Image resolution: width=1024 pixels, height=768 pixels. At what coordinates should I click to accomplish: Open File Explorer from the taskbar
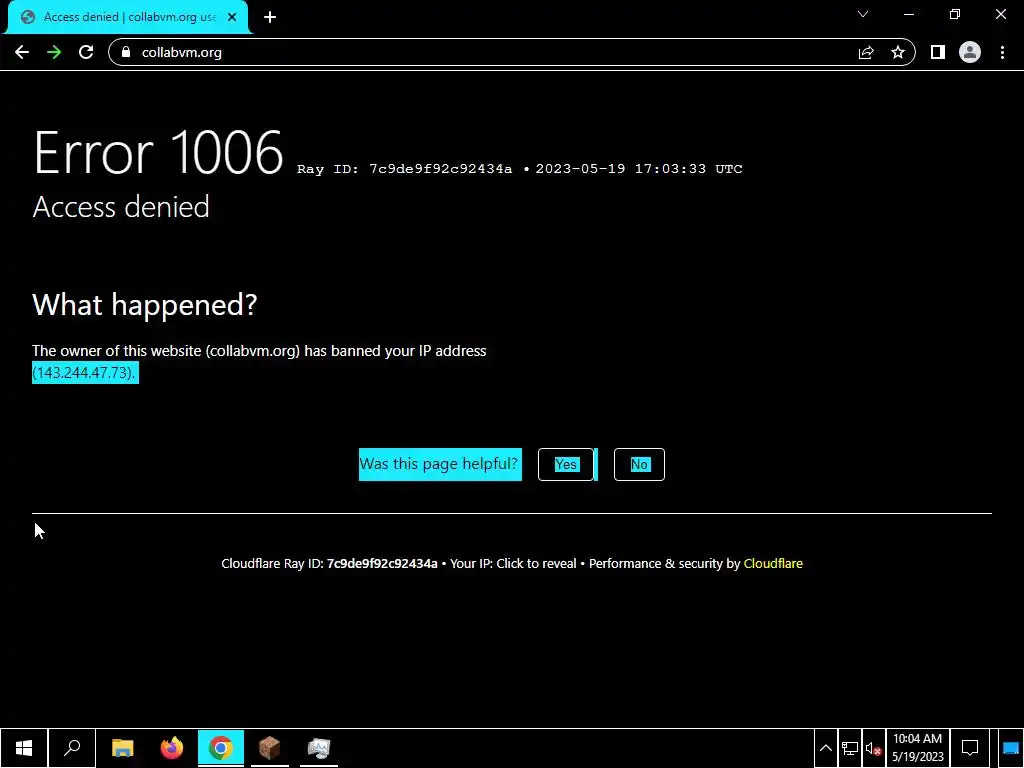[123, 748]
